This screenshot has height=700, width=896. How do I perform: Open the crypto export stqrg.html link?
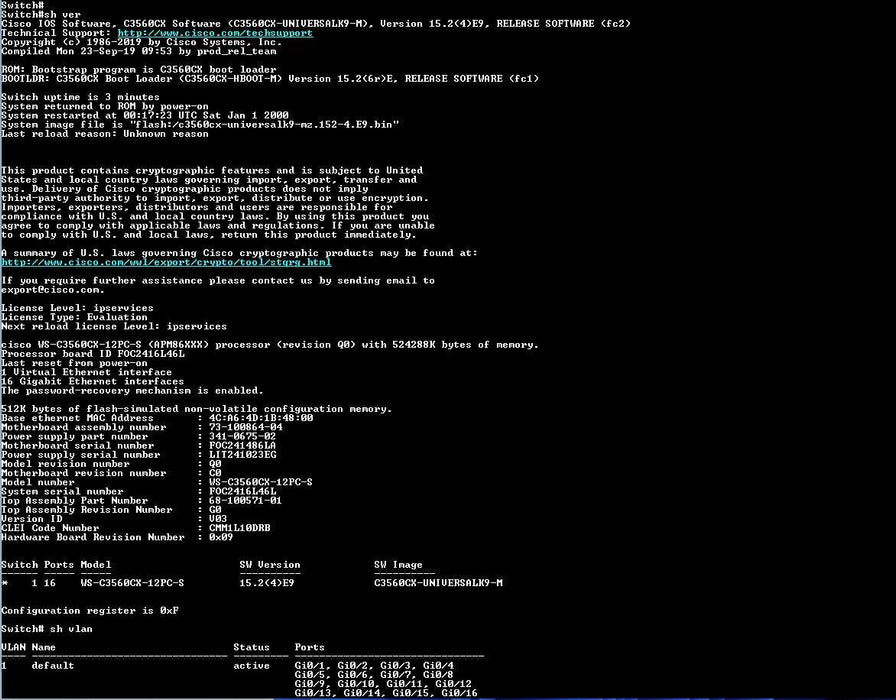tap(166, 262)
